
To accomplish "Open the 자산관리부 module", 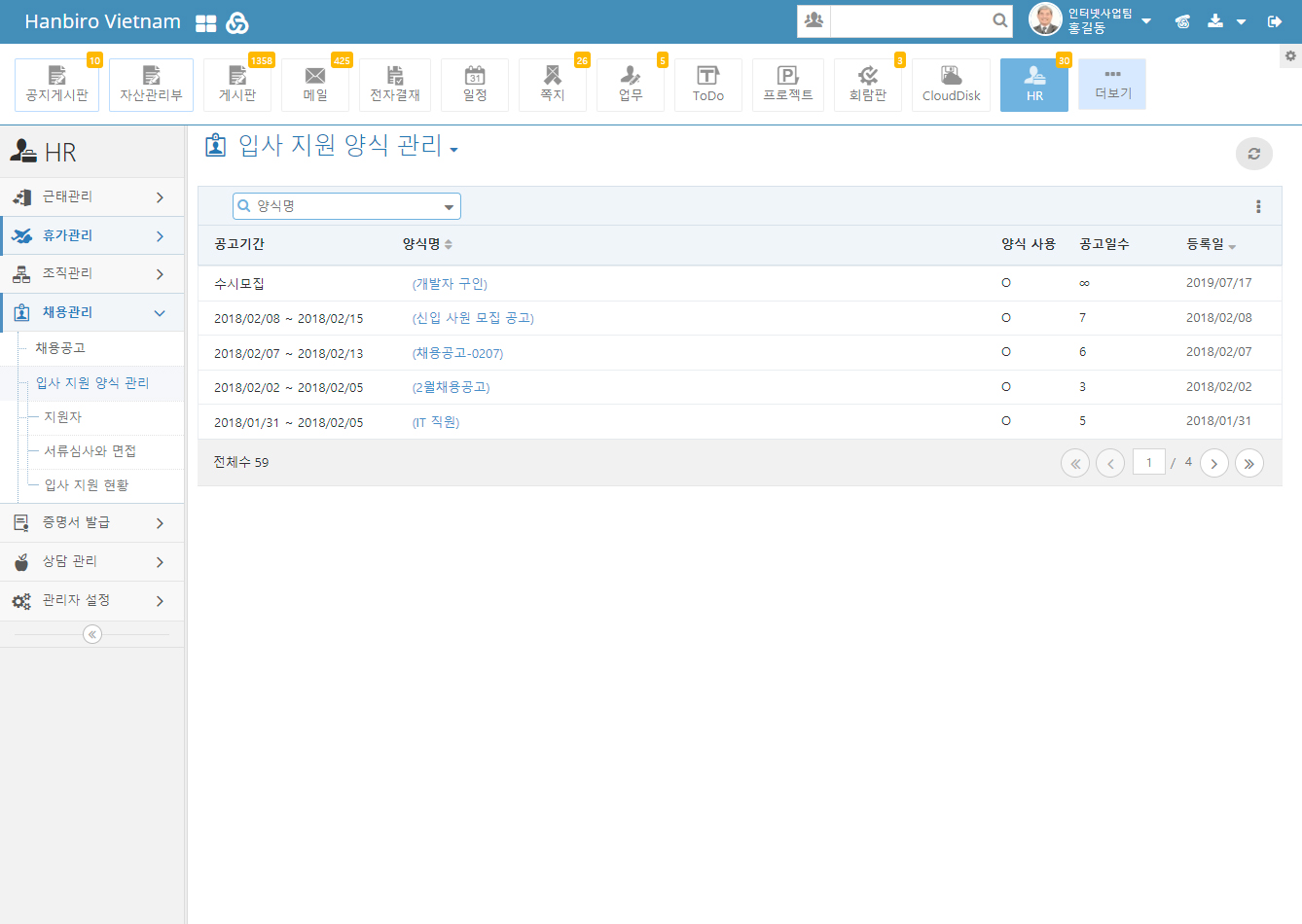I will [151, 85].
